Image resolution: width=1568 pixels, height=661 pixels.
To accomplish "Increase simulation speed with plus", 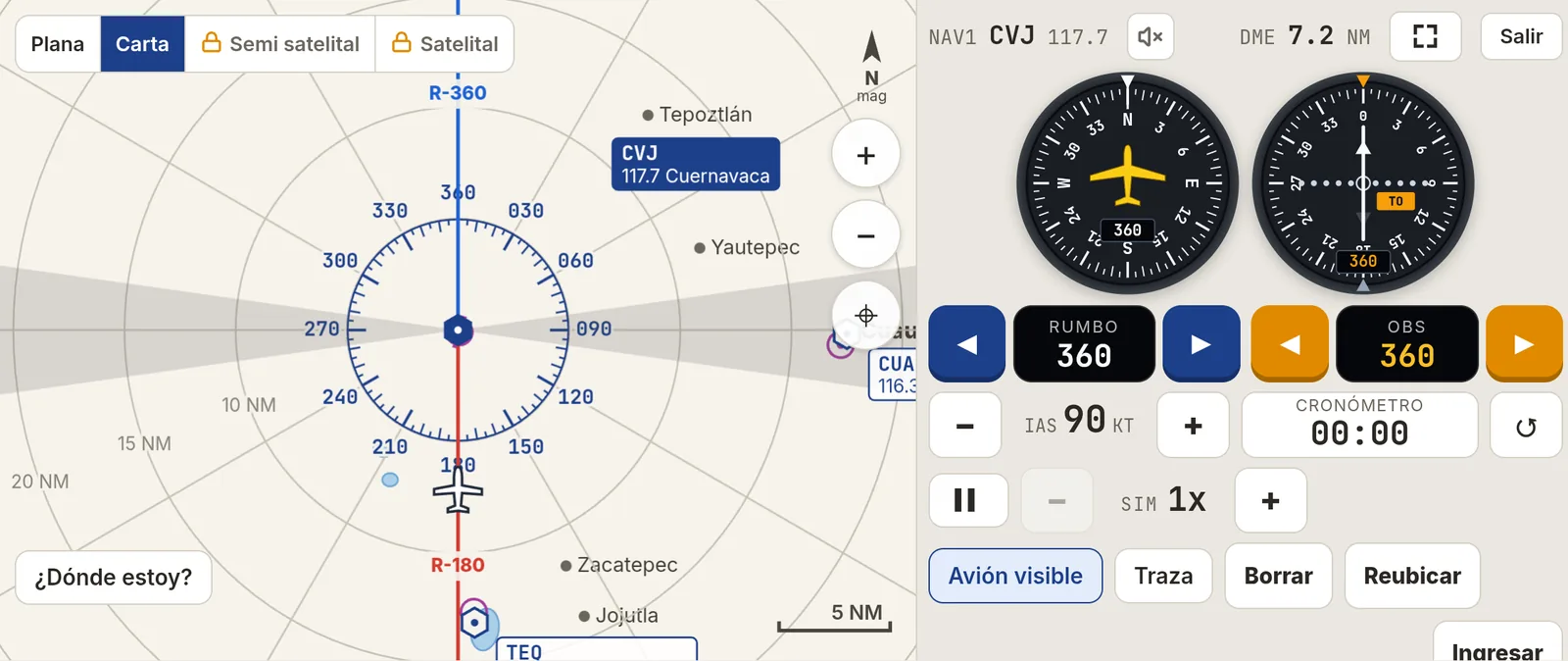I will coord(1270,501).
